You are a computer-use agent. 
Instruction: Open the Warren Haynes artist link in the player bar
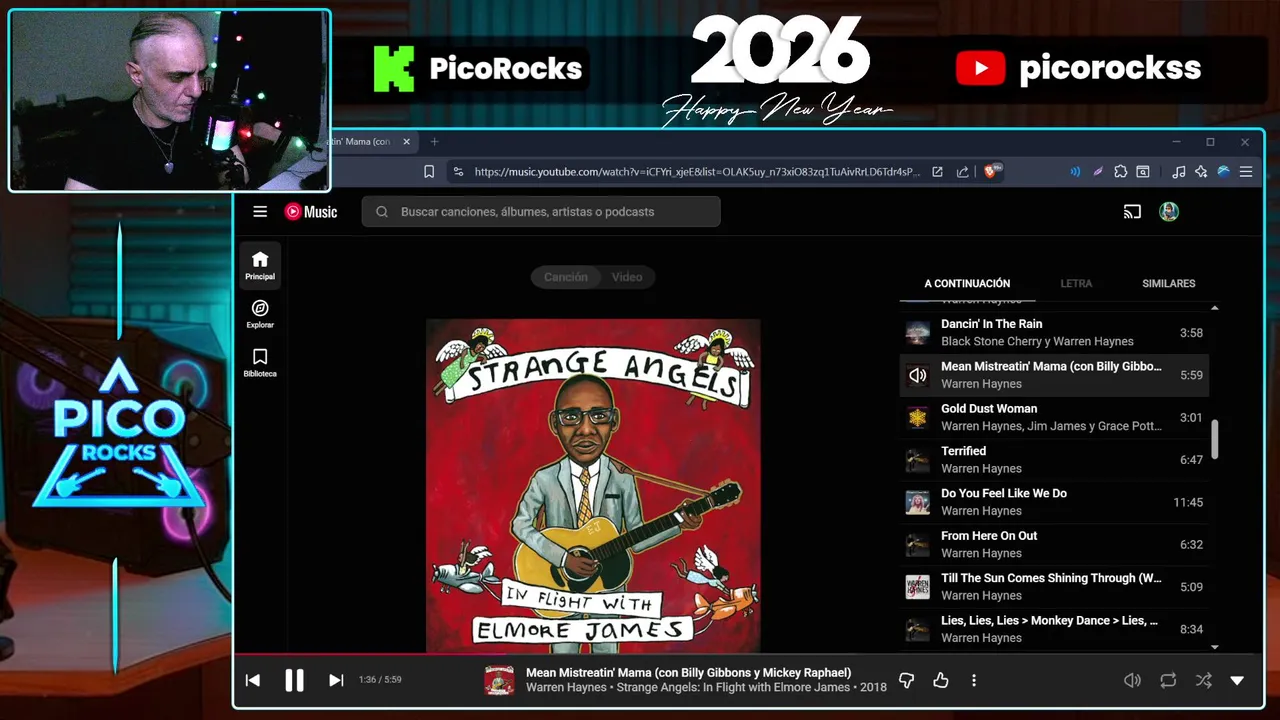coord(566,688)
